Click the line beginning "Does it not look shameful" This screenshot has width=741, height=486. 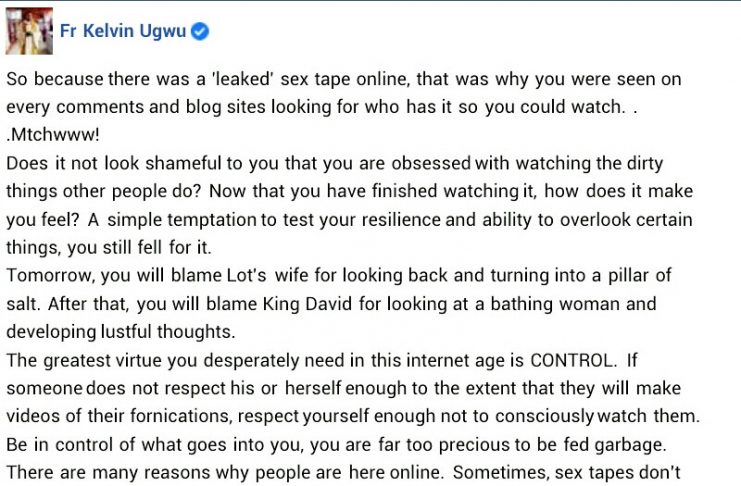click(335, 164)
